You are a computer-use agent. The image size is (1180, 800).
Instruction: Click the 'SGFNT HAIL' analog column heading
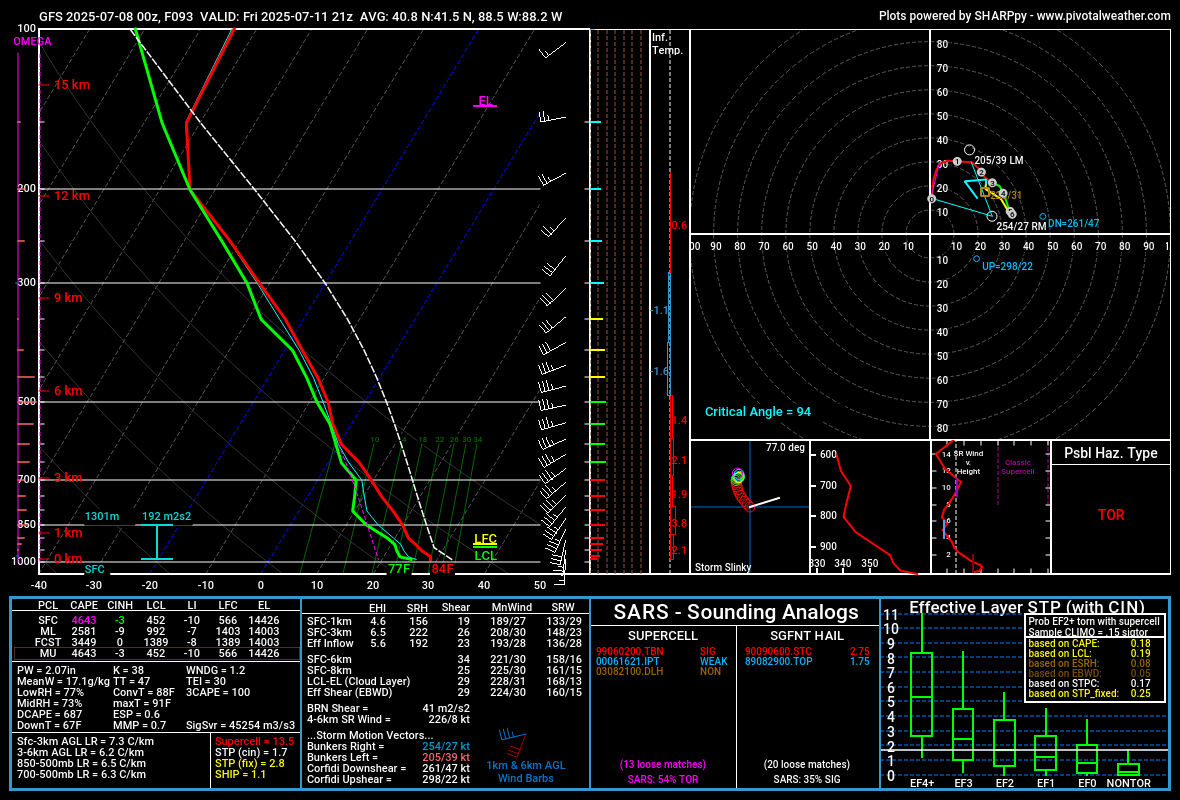[807, 636]
